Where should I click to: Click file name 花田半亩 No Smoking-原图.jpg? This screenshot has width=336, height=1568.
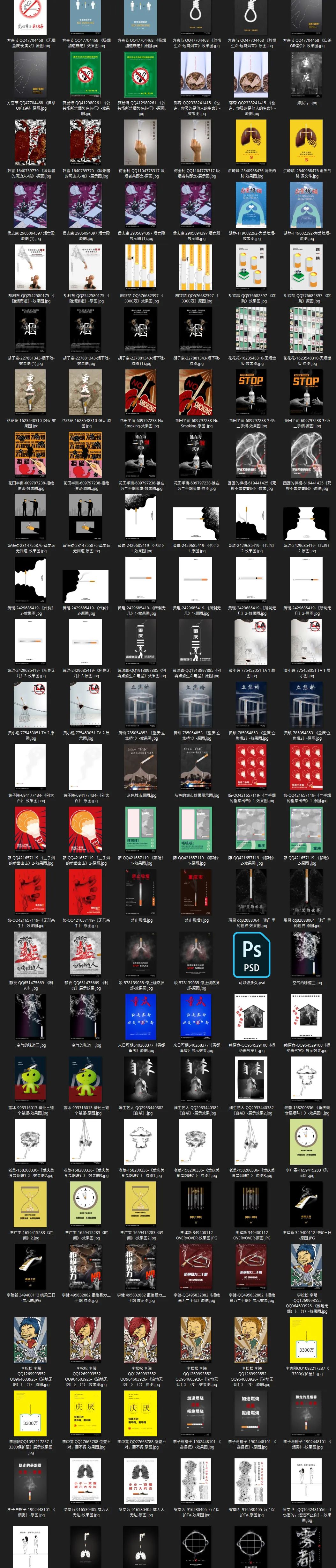pyautogui.click(x=196, y=424)
